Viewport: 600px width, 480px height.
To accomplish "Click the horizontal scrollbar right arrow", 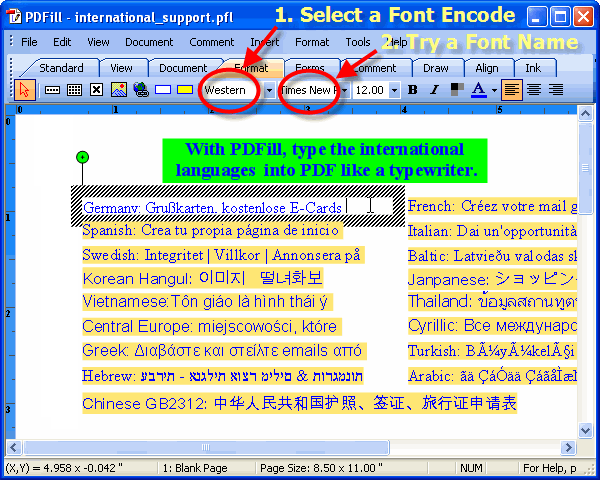I will click(x=568, y=447).
